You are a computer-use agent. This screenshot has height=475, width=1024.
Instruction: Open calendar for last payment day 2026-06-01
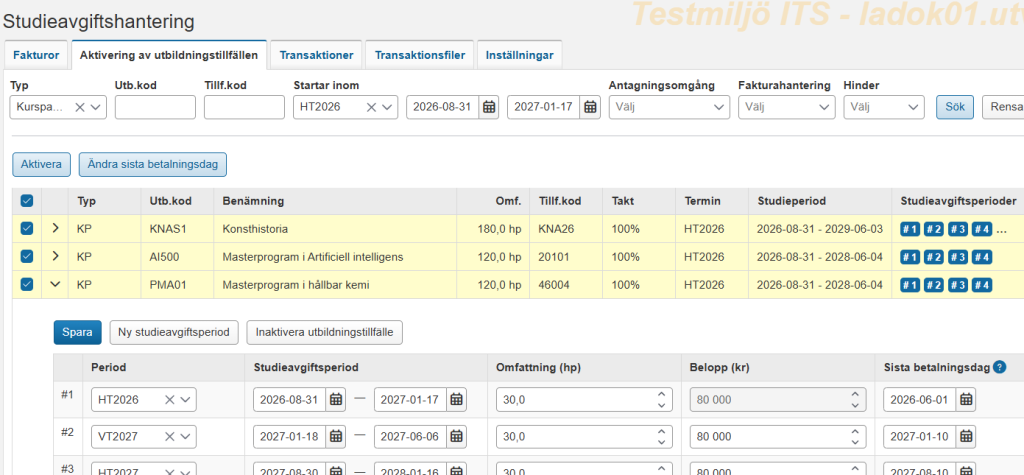pyautogui.click(x=967, y=400)
